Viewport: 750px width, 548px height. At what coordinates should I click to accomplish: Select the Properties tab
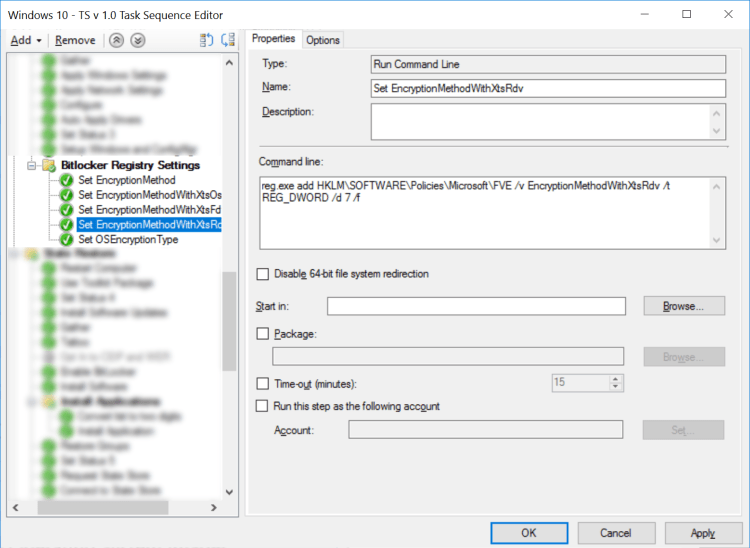click(x=273, y=39)
